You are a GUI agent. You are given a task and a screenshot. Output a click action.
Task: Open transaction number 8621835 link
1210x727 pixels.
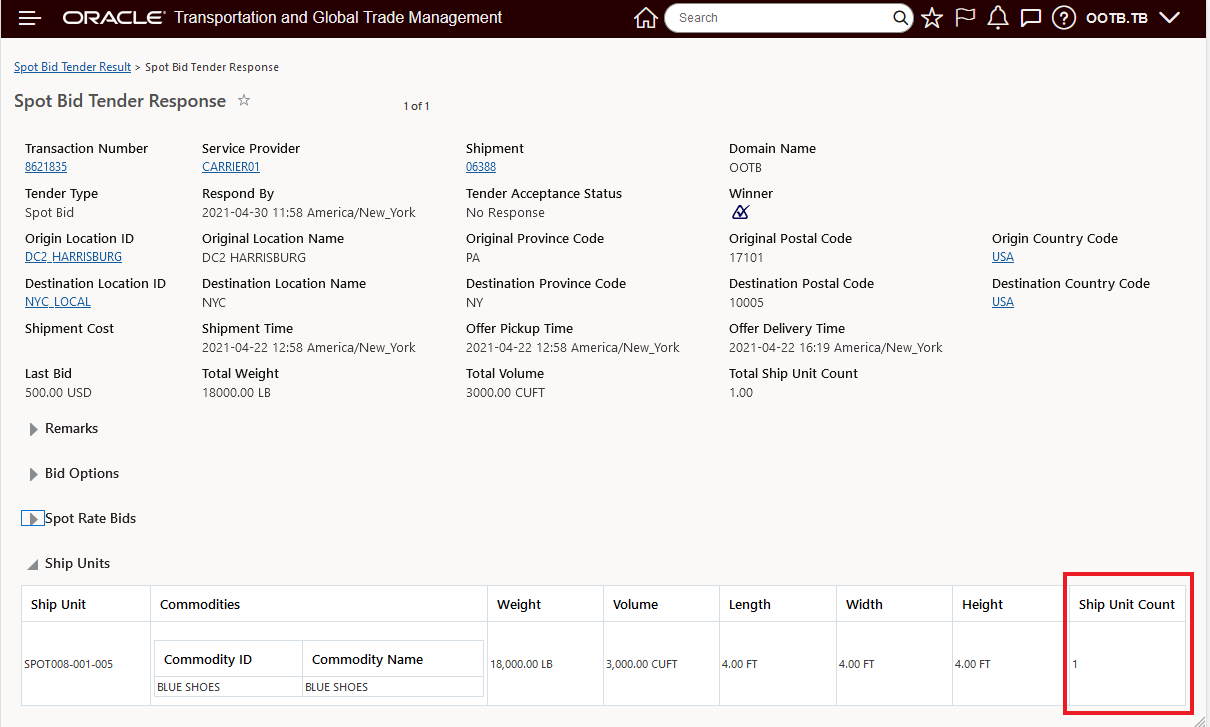[46, 167]
